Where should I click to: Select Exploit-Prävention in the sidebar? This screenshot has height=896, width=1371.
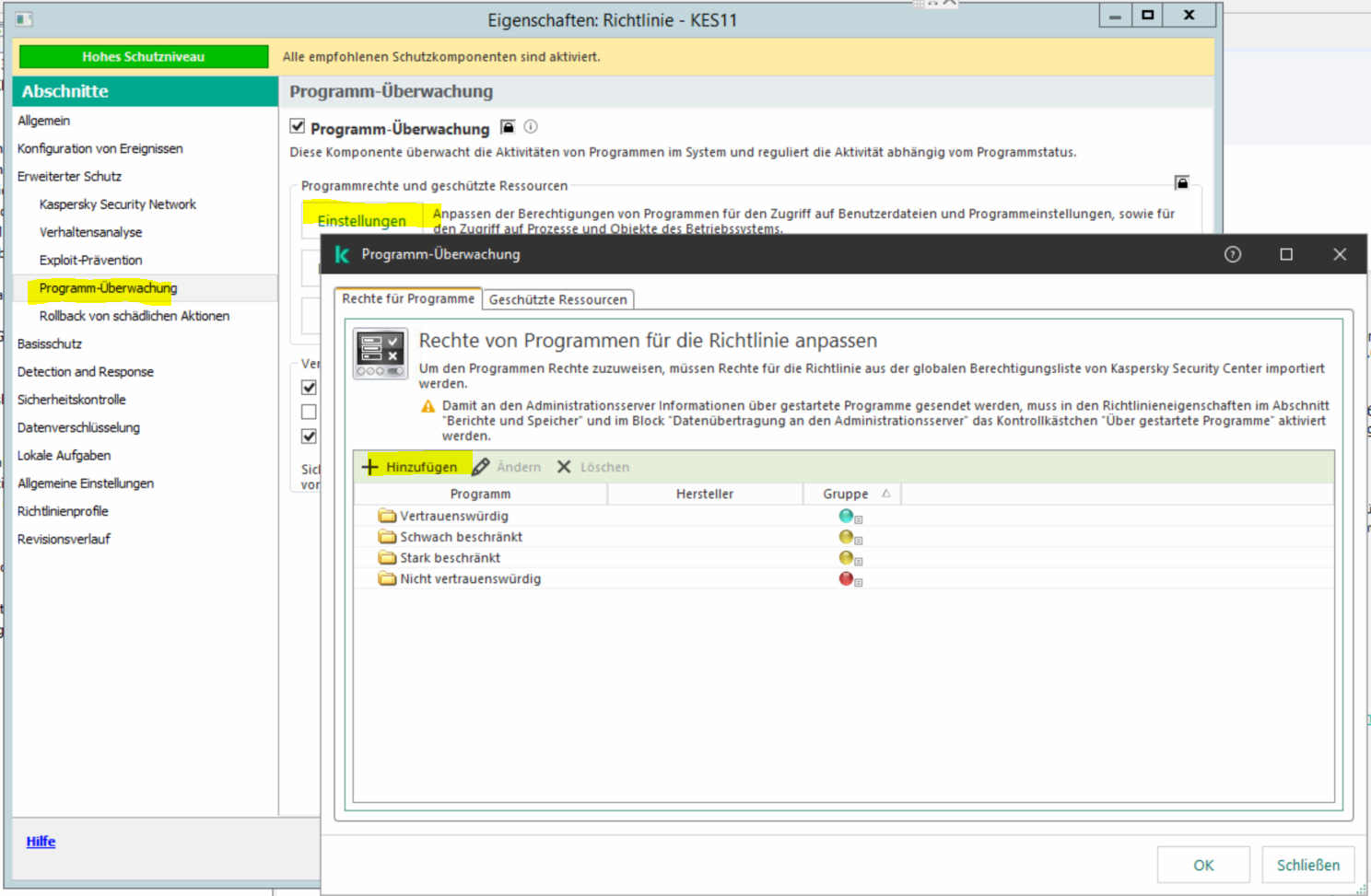pyautogui.click(x=90, y=260)
